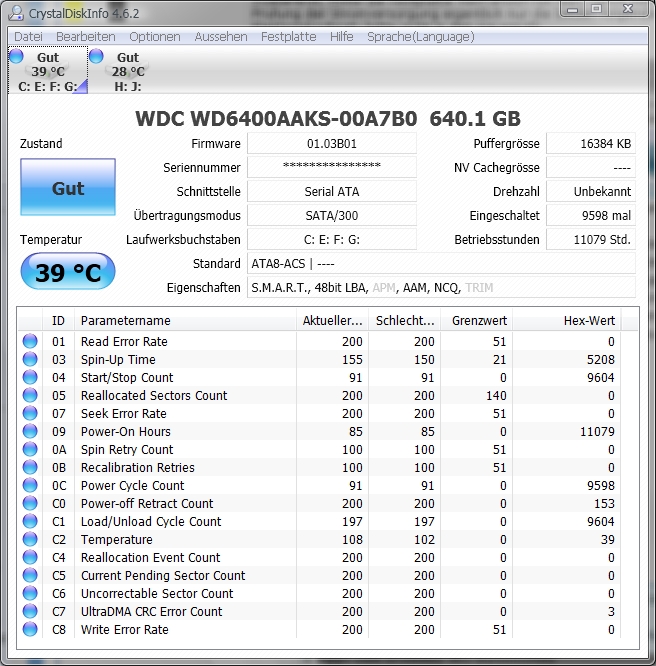Click the Schnittstelle field Serial ATA
656x666 pixels.
pos(332,192)
